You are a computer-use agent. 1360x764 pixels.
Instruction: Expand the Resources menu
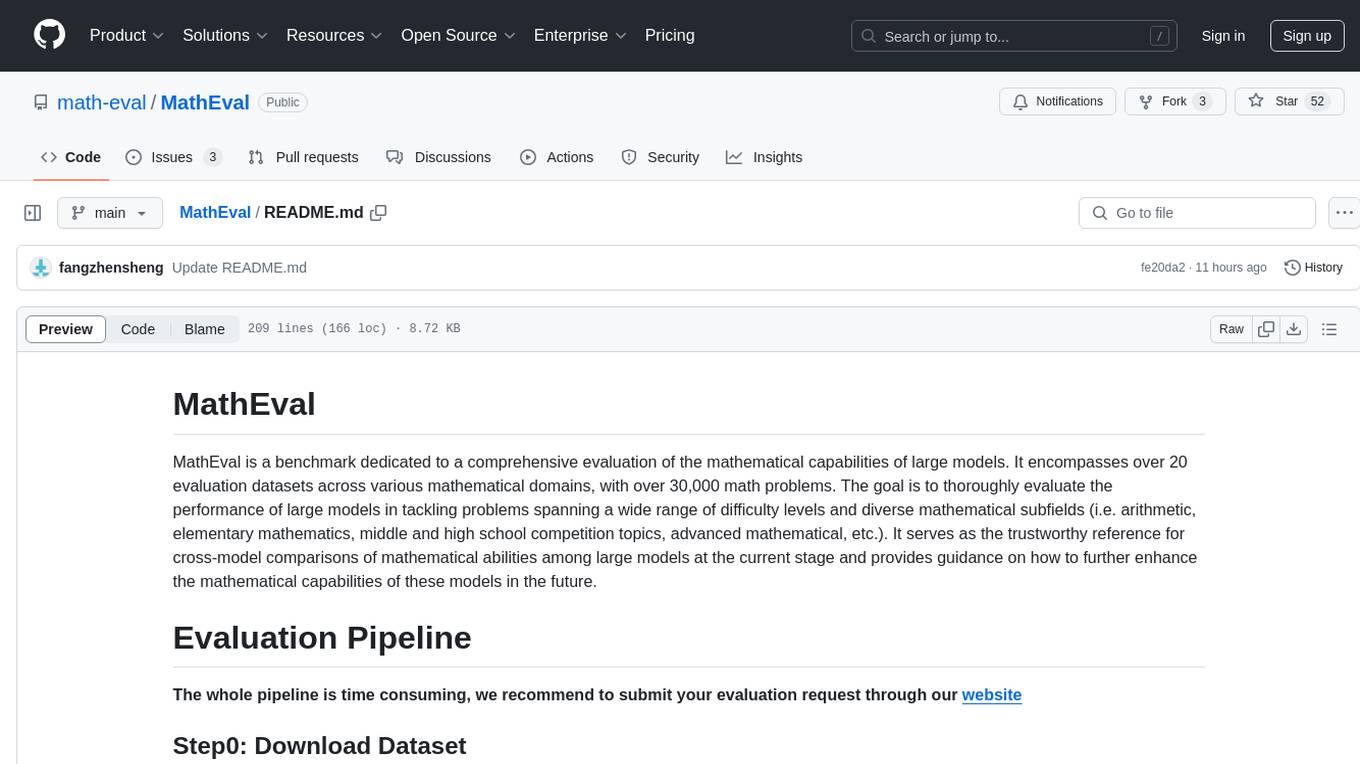point(334,35)
